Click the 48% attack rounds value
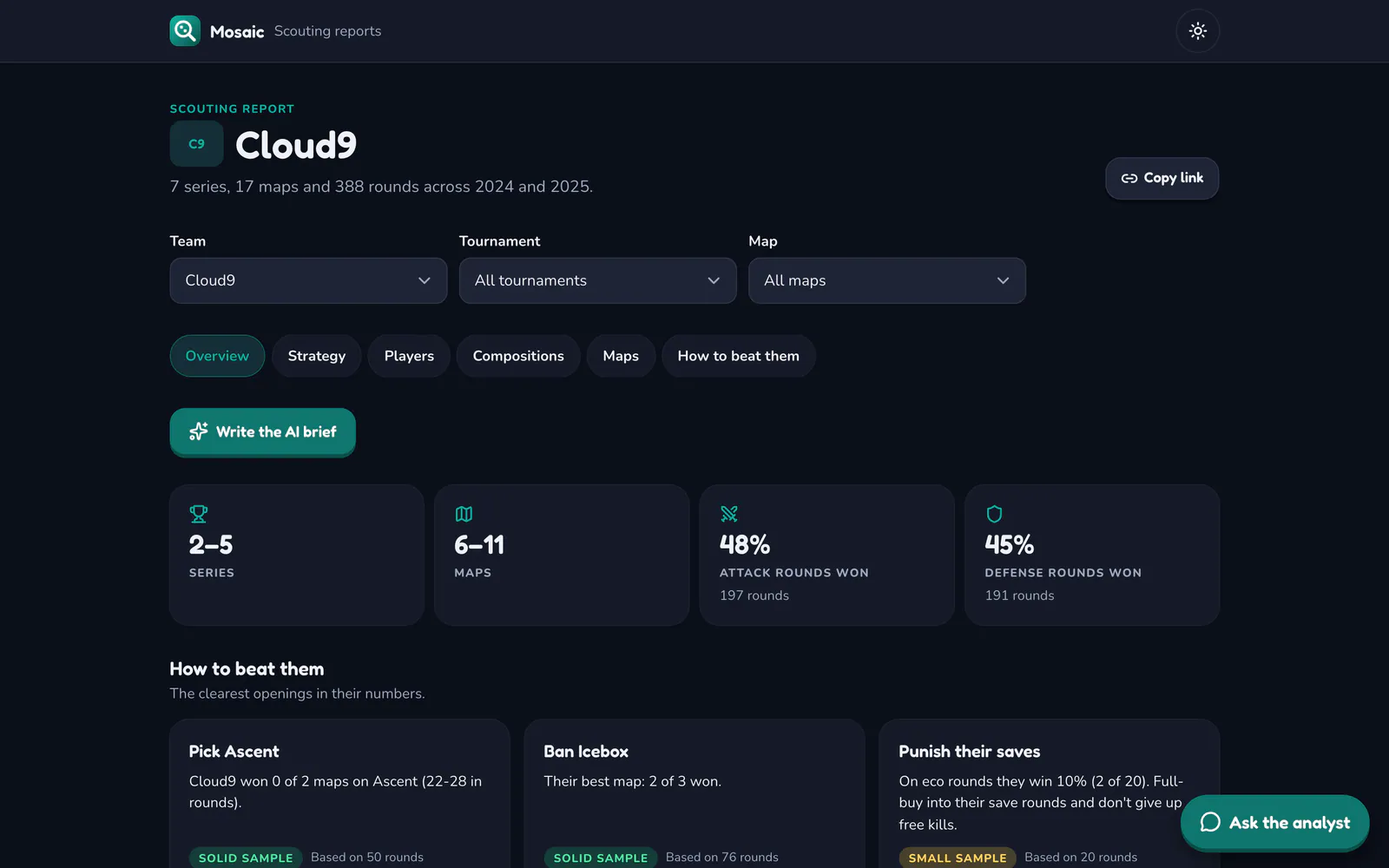Viewport: 1389px width, 868px height. (x=745, y=545)
